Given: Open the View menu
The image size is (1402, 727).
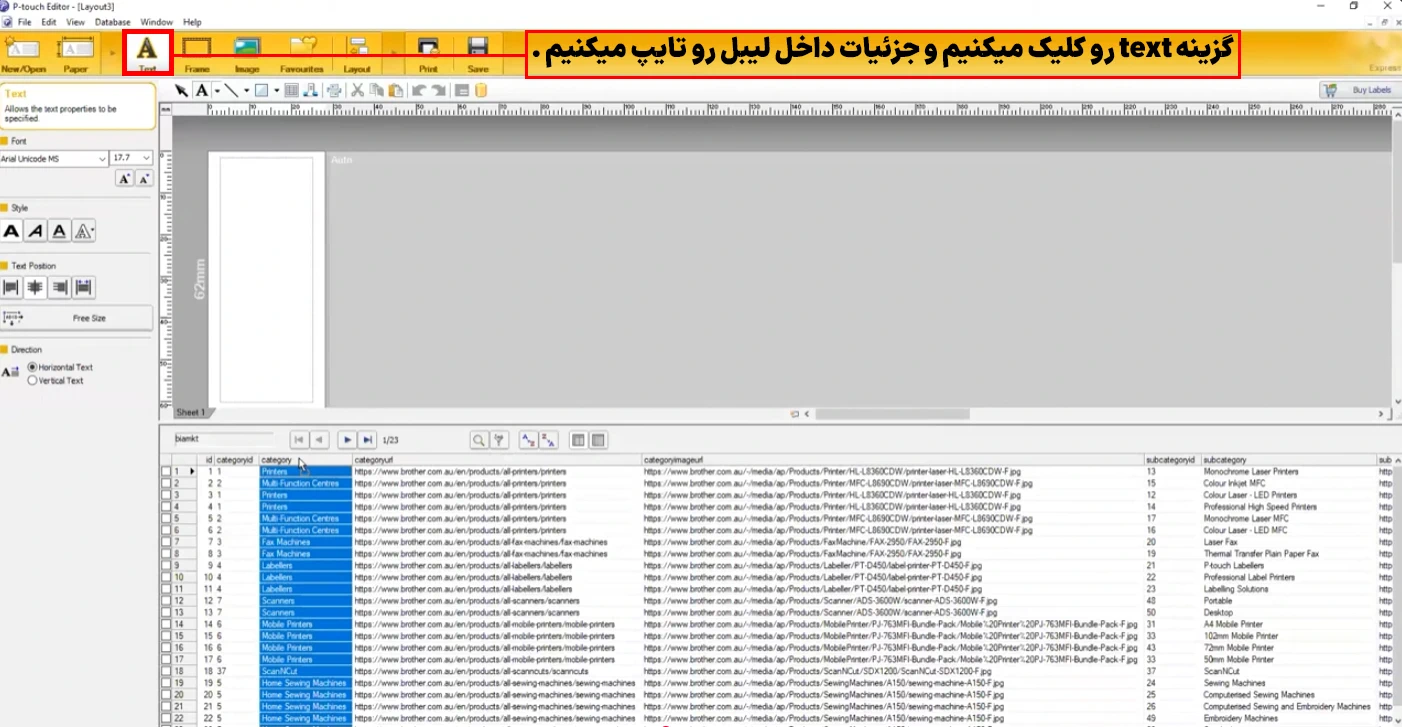Looking at the screenshot, I should (75, 22).
